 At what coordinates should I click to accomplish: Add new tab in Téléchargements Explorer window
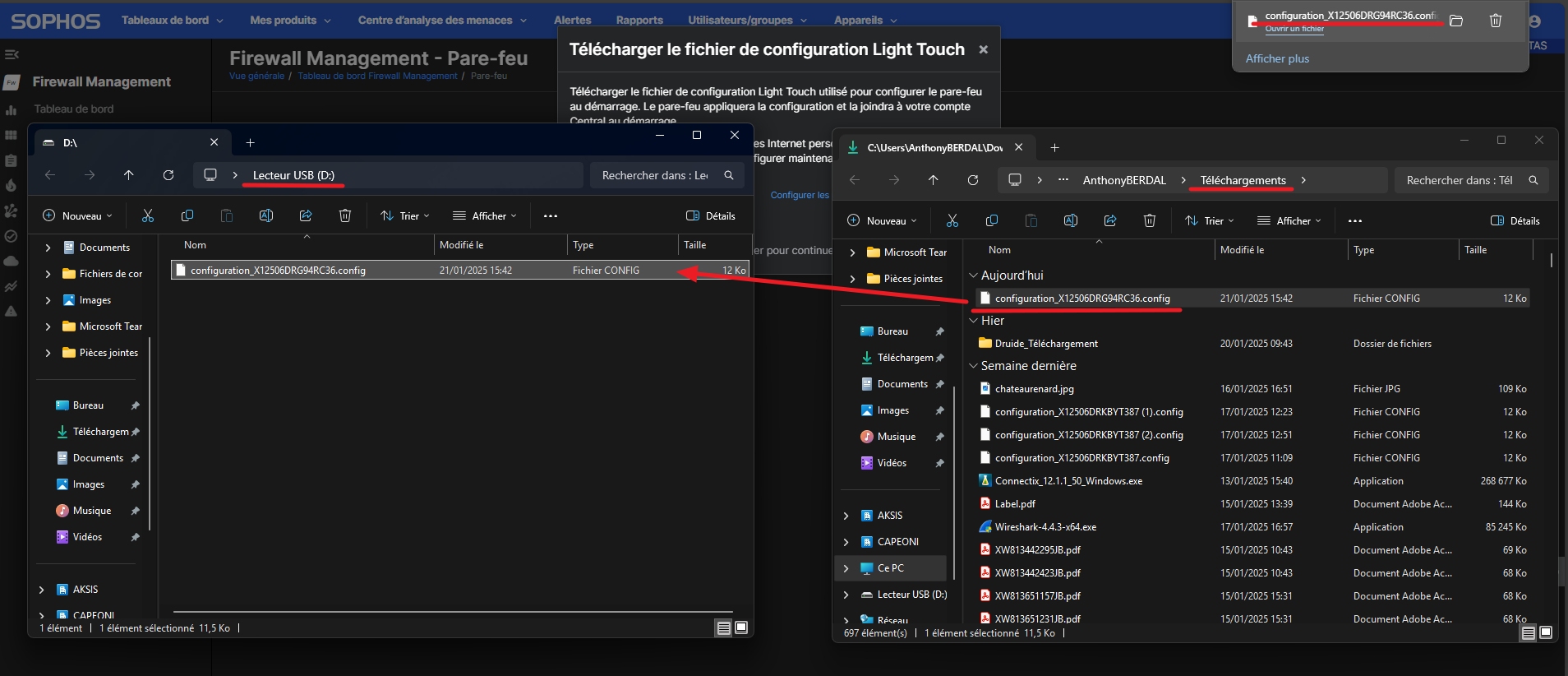pos(1055,147)
